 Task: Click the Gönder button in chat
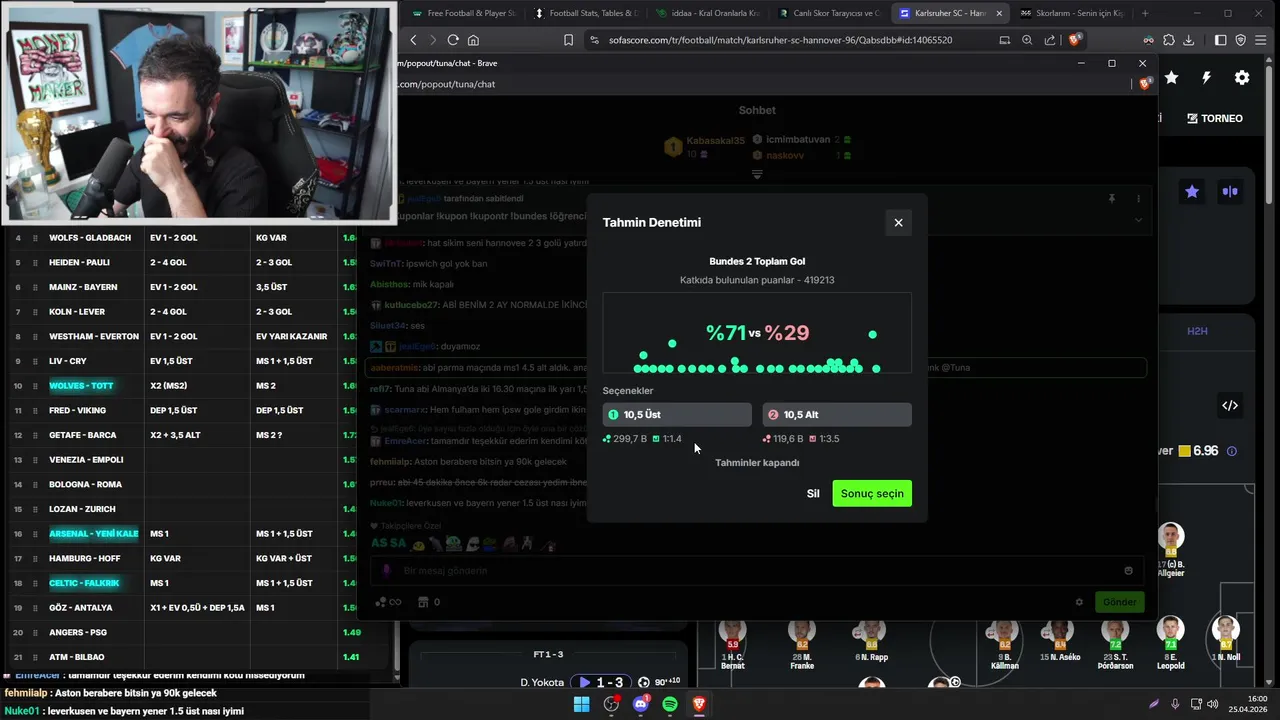pos(1120,602)
